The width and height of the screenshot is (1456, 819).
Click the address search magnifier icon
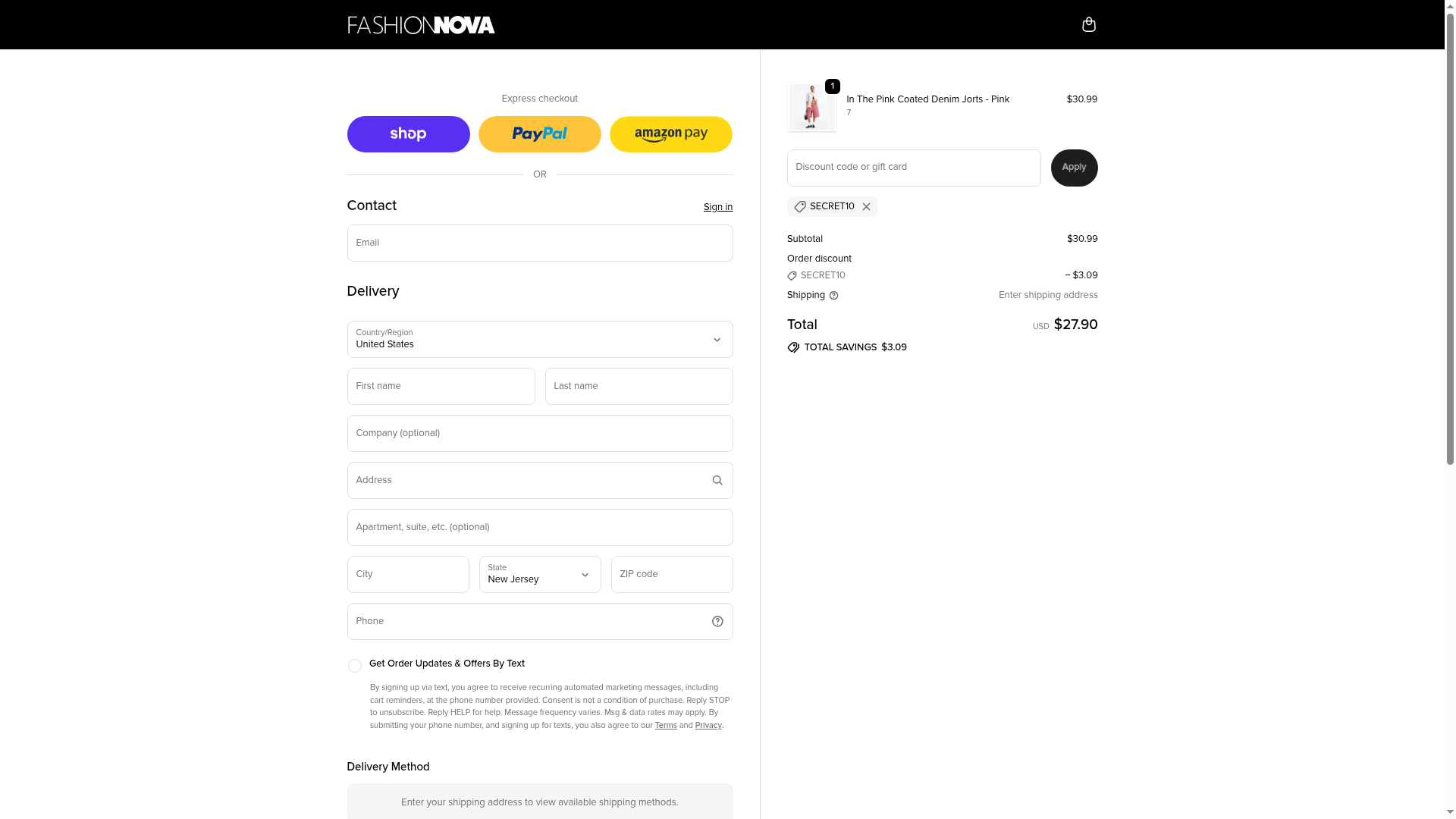click(717, 481)
